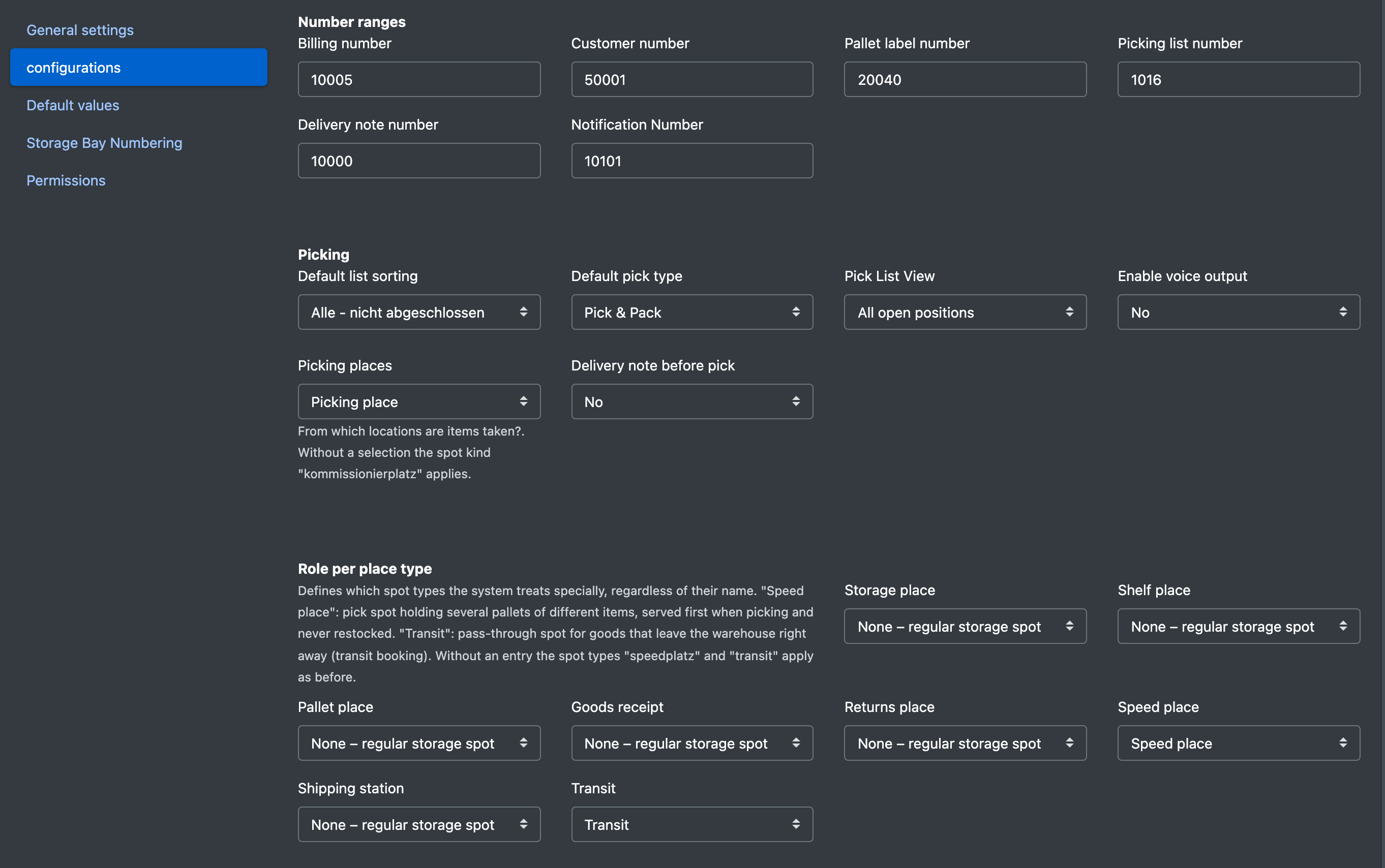The image size is (1385, 868).
Task: Open the Returns place role dropdown
Action: [965, 743]
